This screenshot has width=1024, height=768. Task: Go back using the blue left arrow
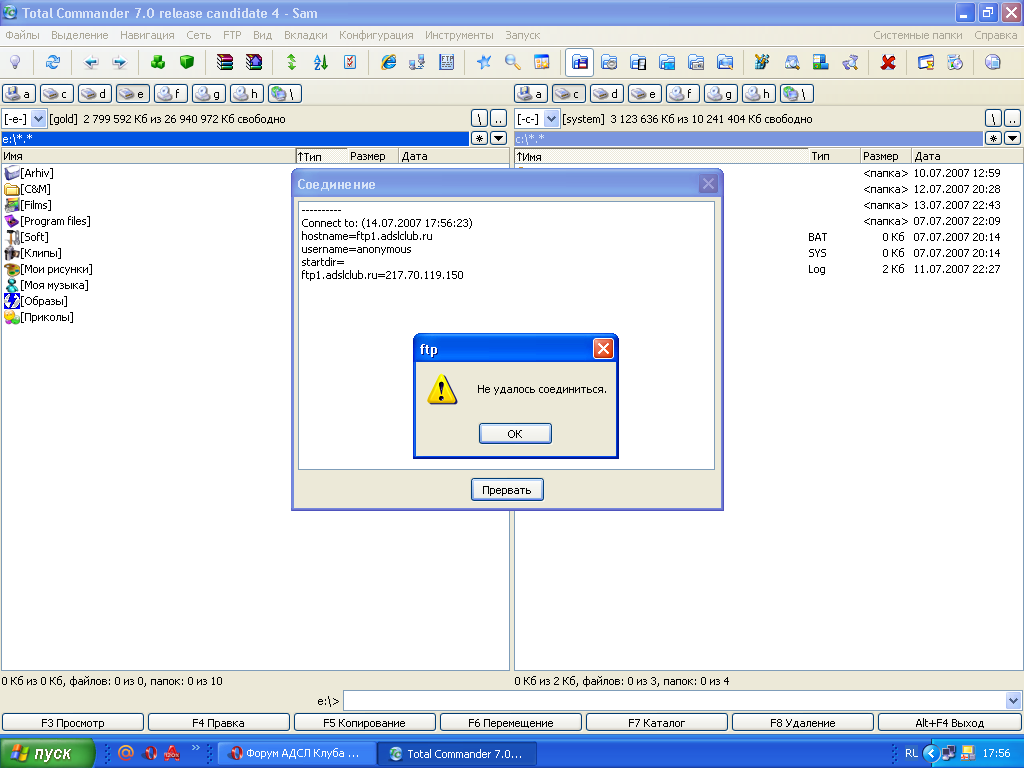click(91, 62)
